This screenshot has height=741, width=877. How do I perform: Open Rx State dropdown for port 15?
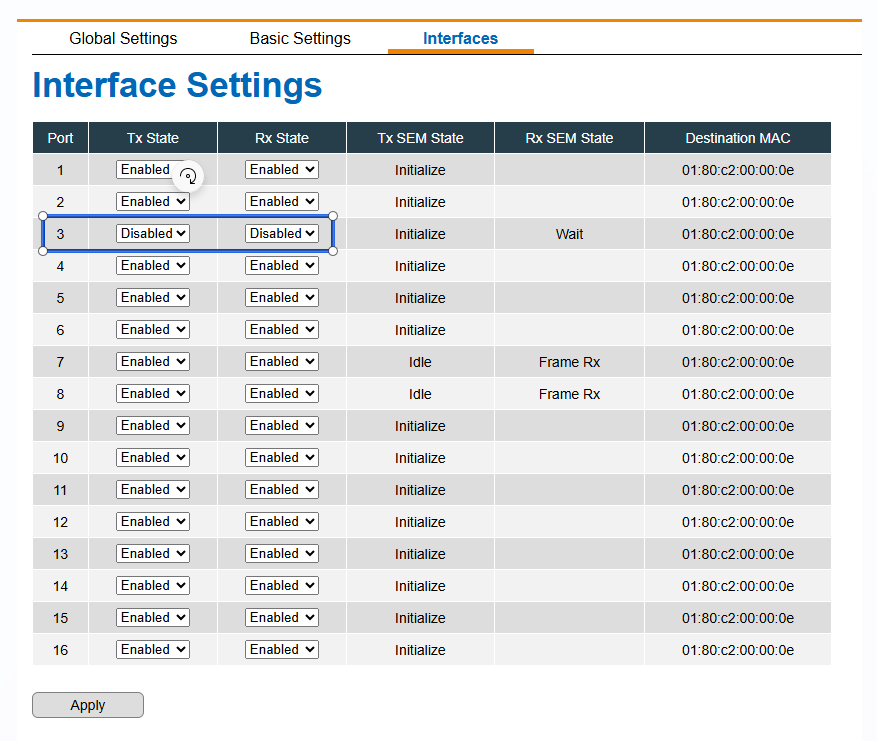point(282,617)
